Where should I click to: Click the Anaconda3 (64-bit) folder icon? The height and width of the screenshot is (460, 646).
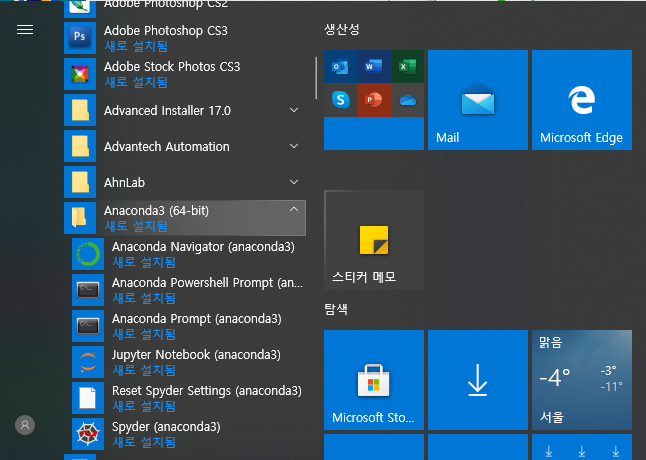[80, 218]
